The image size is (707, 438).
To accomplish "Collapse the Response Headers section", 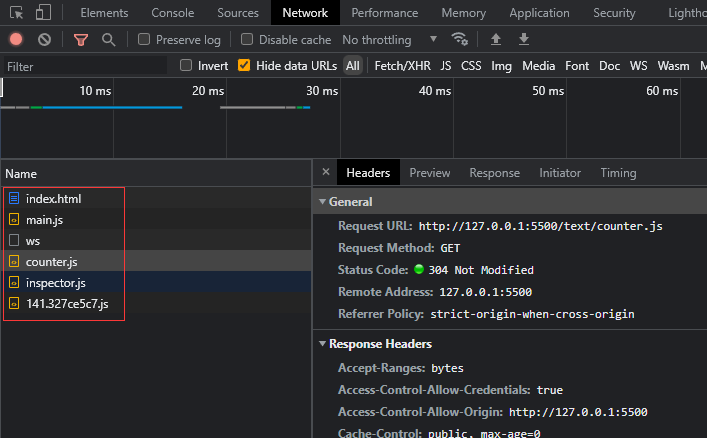I will (322, 344).
